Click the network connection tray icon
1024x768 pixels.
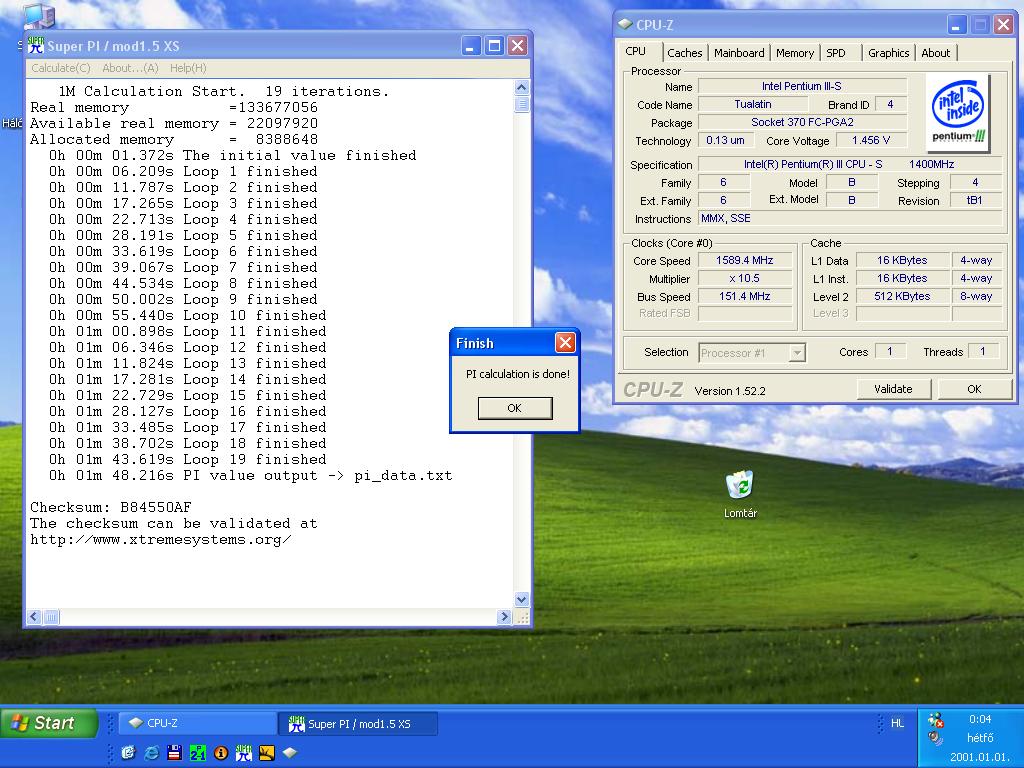coord(935,720)
